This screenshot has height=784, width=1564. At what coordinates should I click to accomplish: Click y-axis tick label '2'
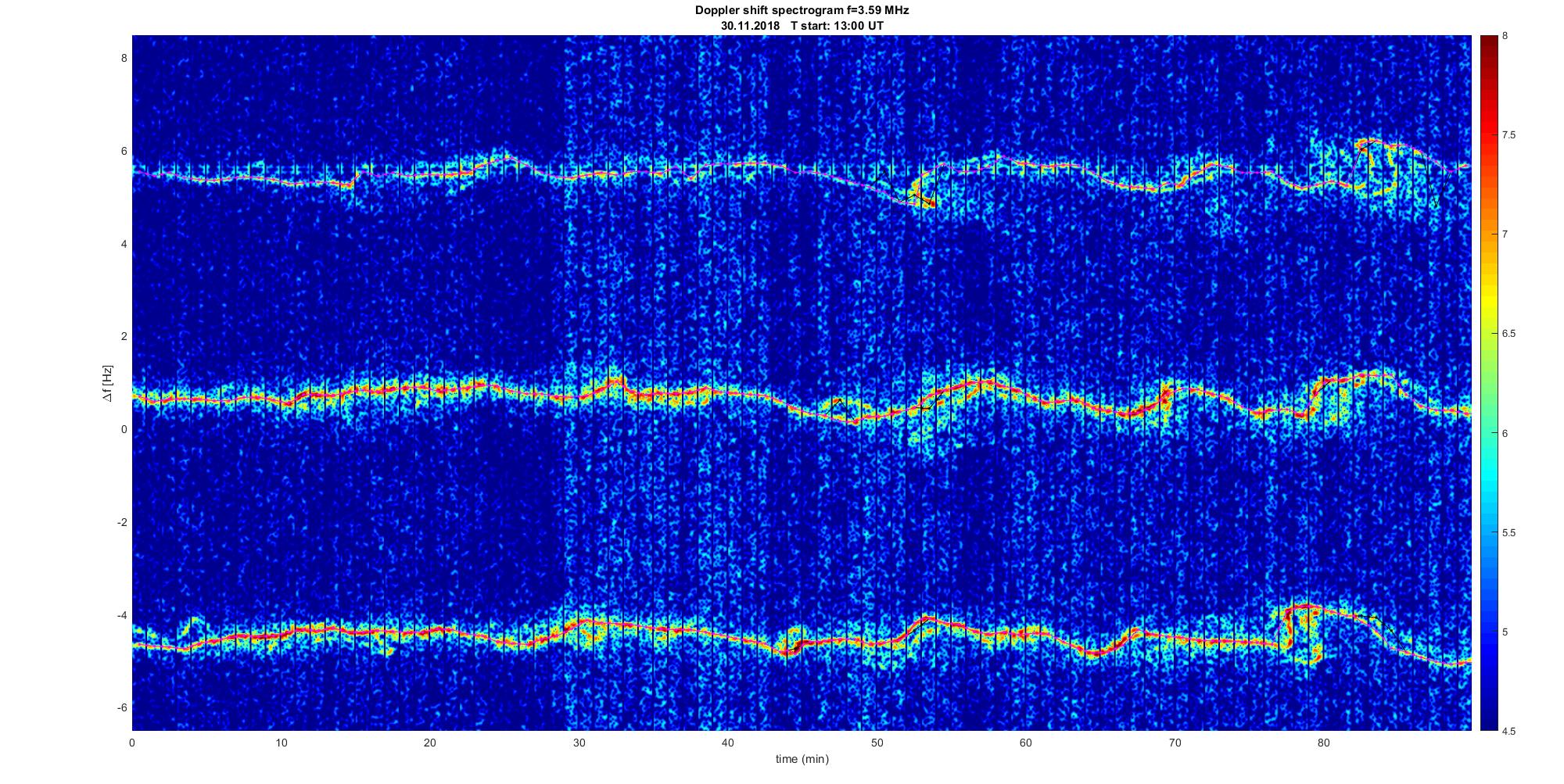[123, 336]
